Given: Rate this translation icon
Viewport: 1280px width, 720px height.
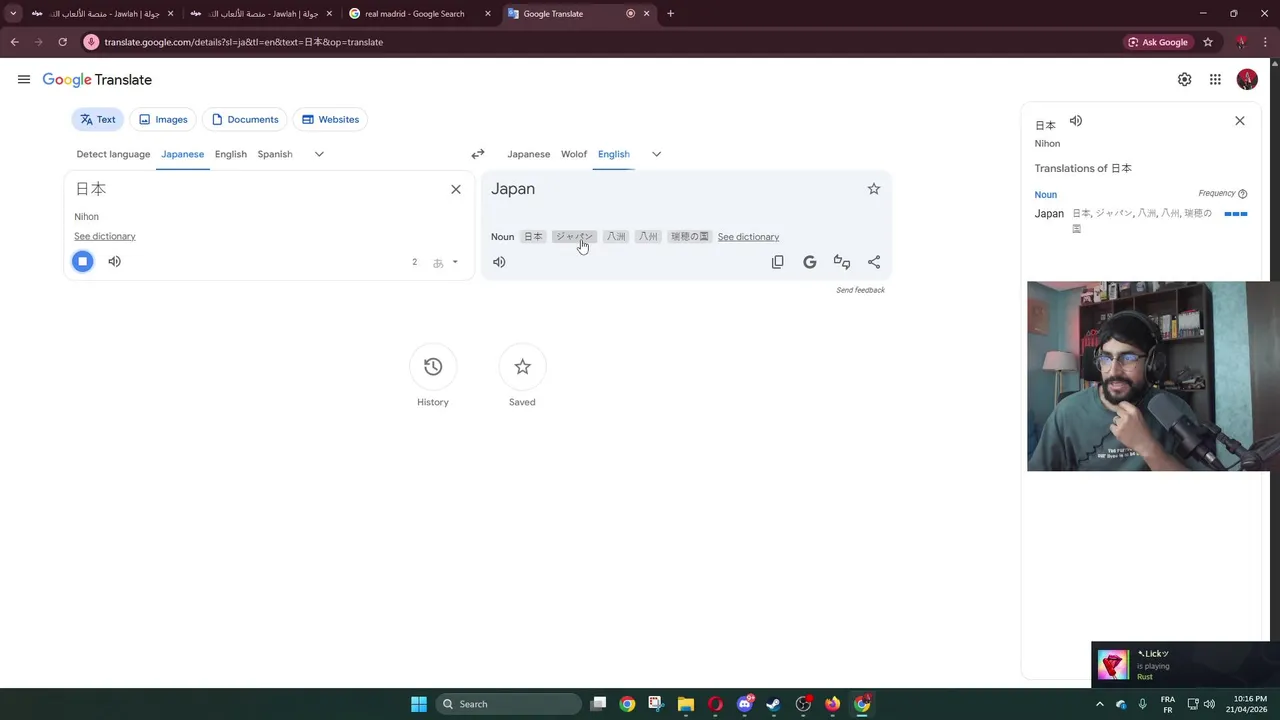Looking at the screenshot, I should point(842,262).
